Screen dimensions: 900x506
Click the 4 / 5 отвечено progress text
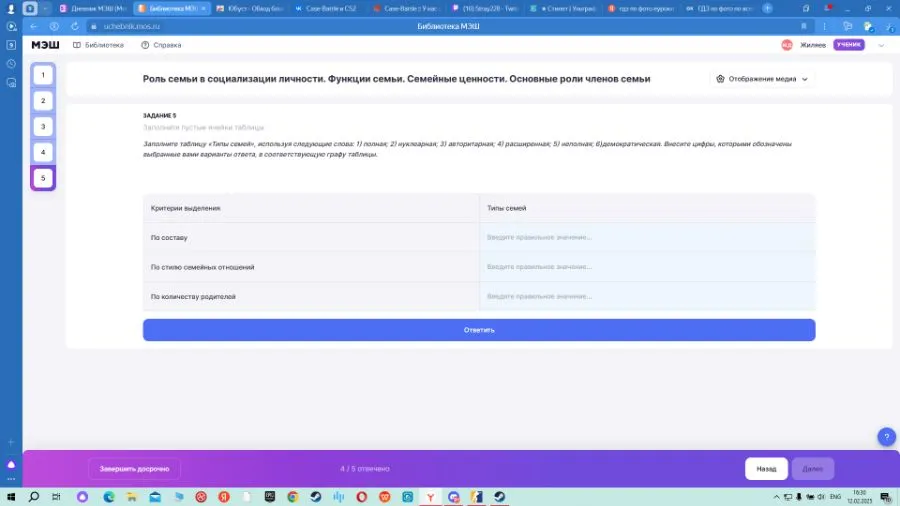tap(364, 469)
